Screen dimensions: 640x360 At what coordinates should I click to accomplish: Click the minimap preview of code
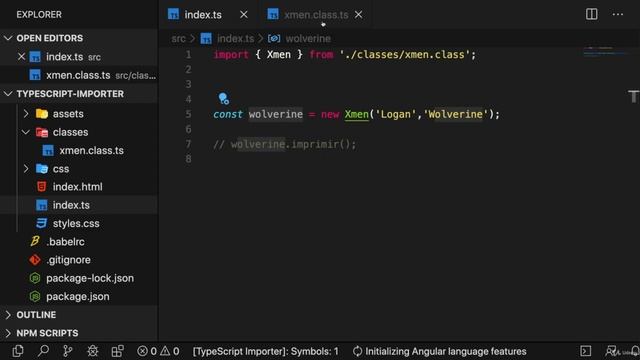605,51
